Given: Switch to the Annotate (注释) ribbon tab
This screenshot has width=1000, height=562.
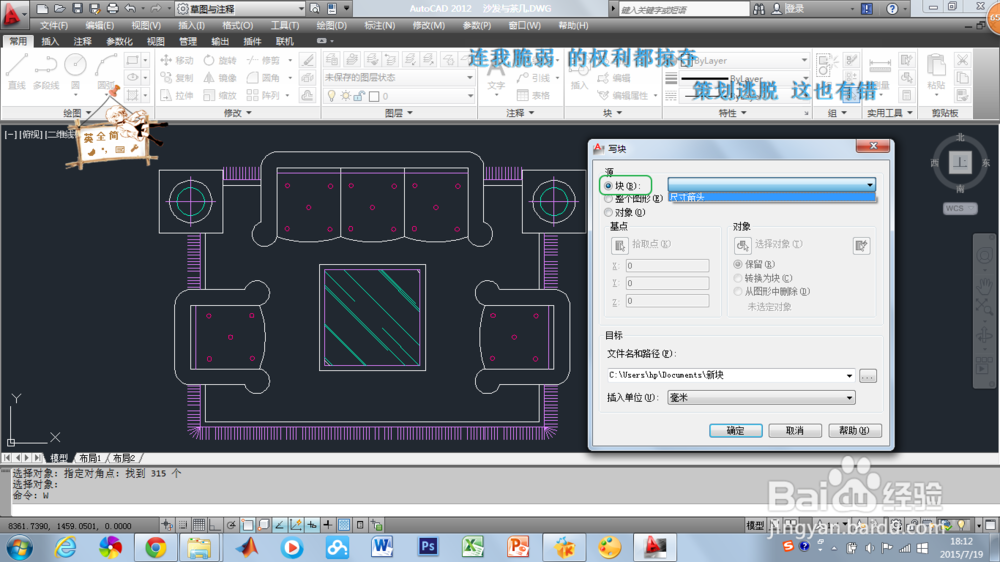Looking at the screenshot, I should (82, 41).
